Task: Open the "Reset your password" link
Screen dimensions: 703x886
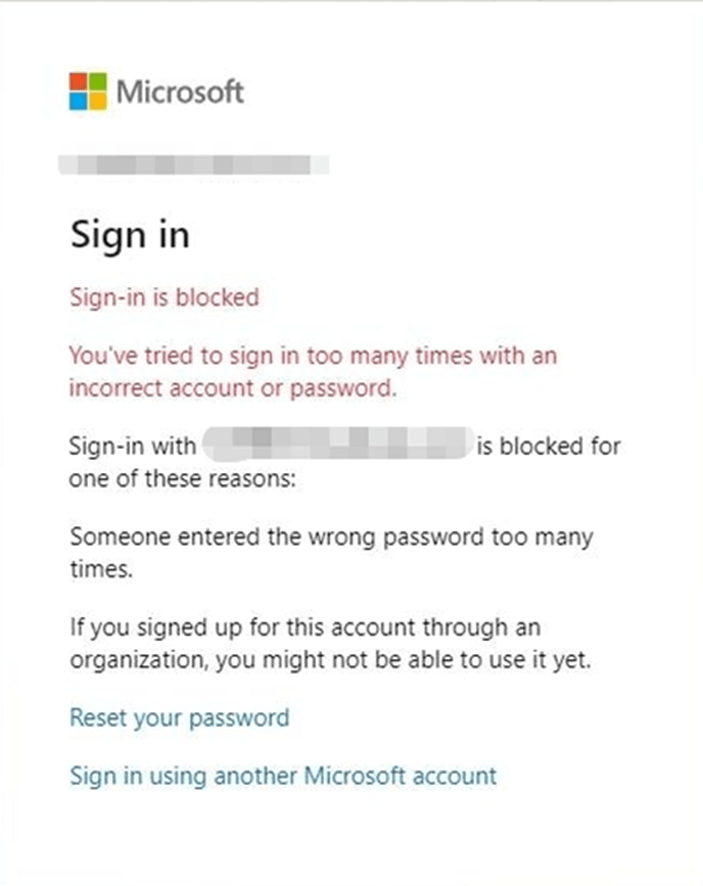Action: 180,718
